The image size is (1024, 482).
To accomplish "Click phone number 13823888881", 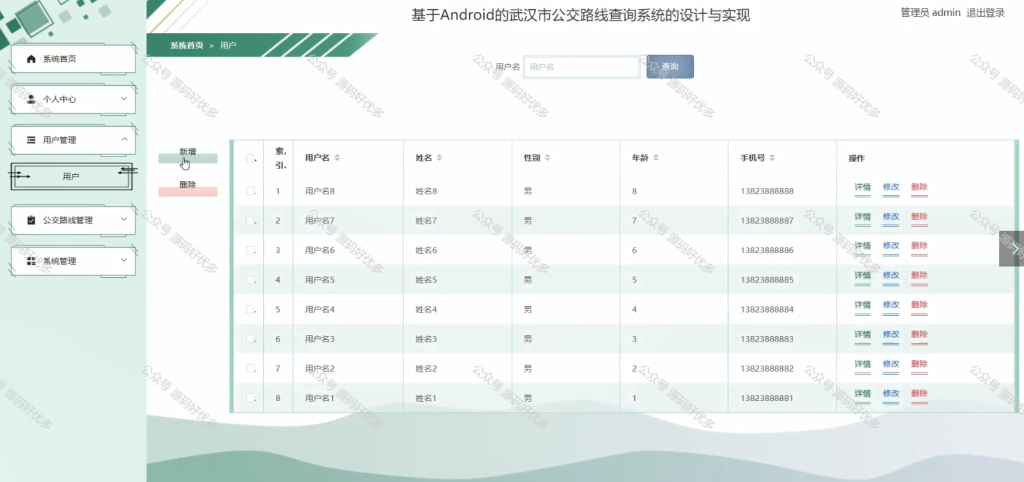I will (x=767, y=398).
